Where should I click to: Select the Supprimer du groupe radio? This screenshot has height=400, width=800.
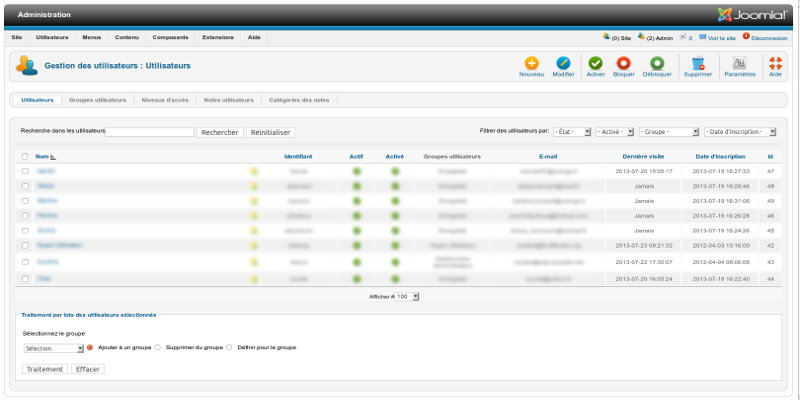pyautogui.click(x=157, y=347)
